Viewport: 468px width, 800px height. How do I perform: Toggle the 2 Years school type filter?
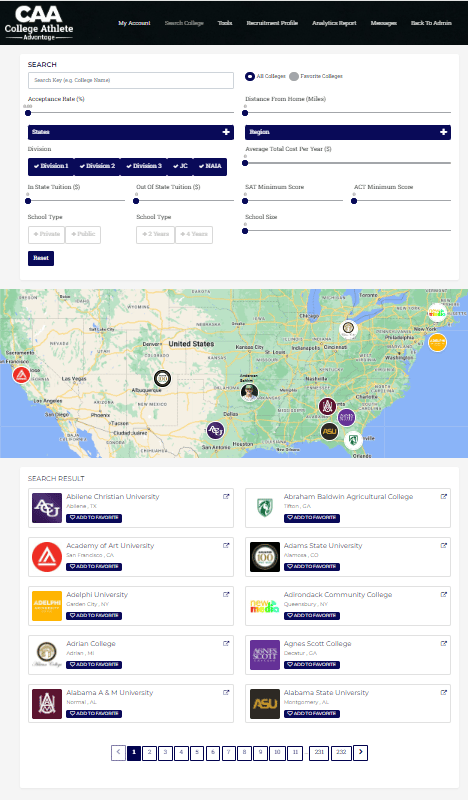point(156,234)
